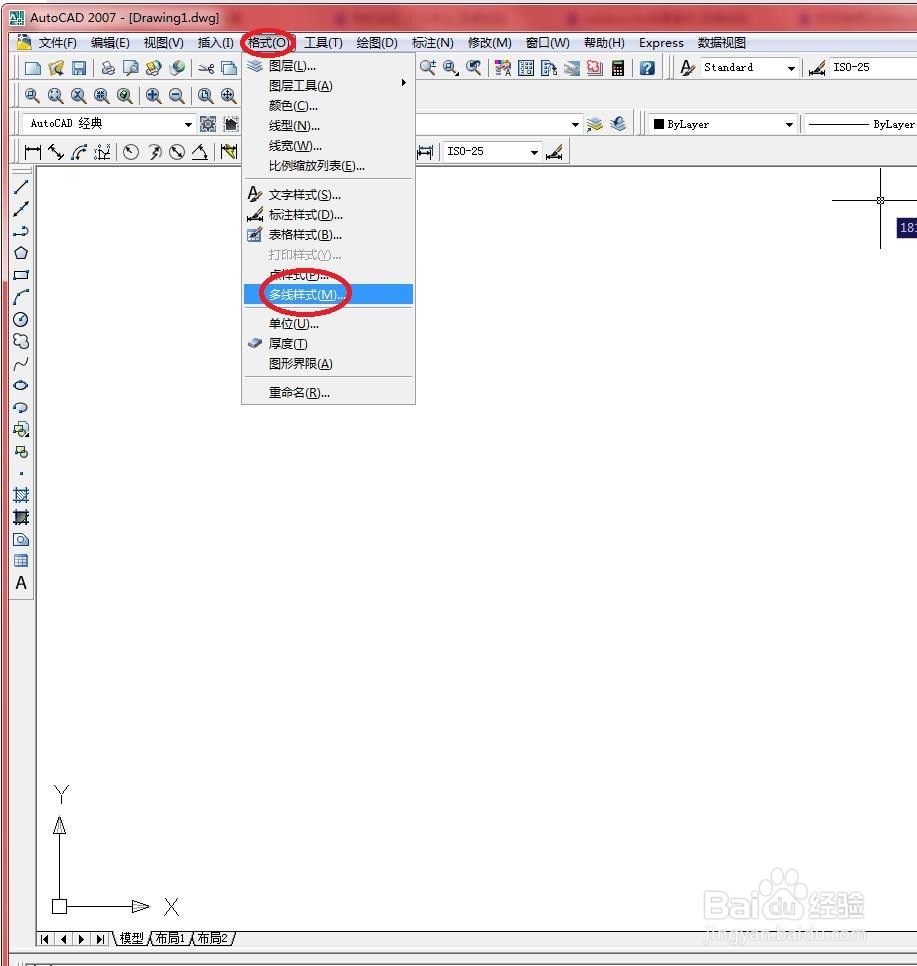Select the Hatch tool
The width and height of the screenshot is (917, 966).
21,495
